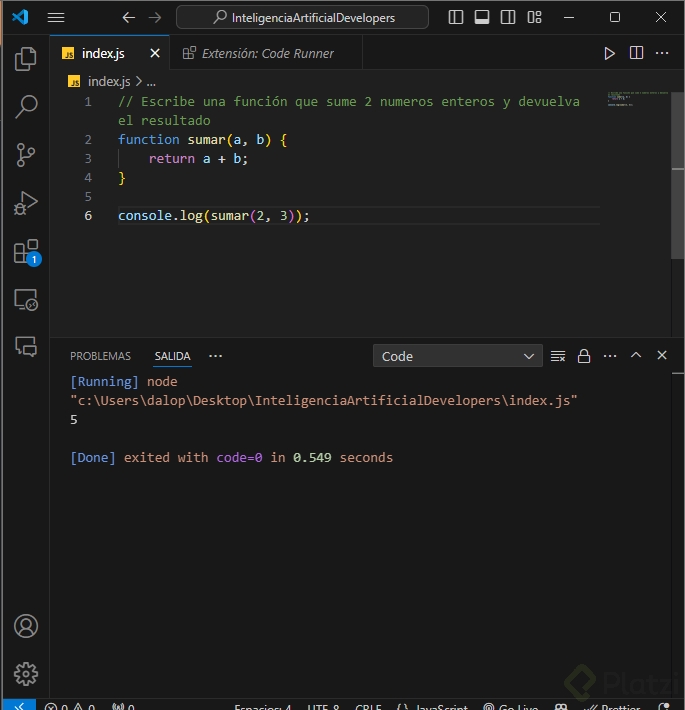Click the Run Code play button
The width and height of the screenshot is (685, 710).
609,54
